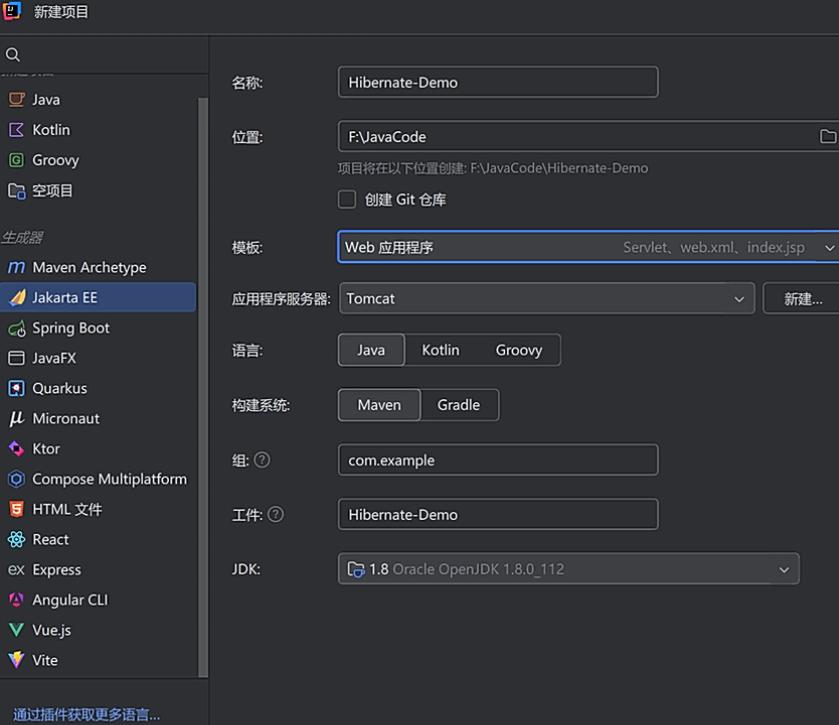The image size is (839, 725).
Task: Click the 名称 Hibernate-Demo input field
Action: pyautogui.click(x=498, y=82)
